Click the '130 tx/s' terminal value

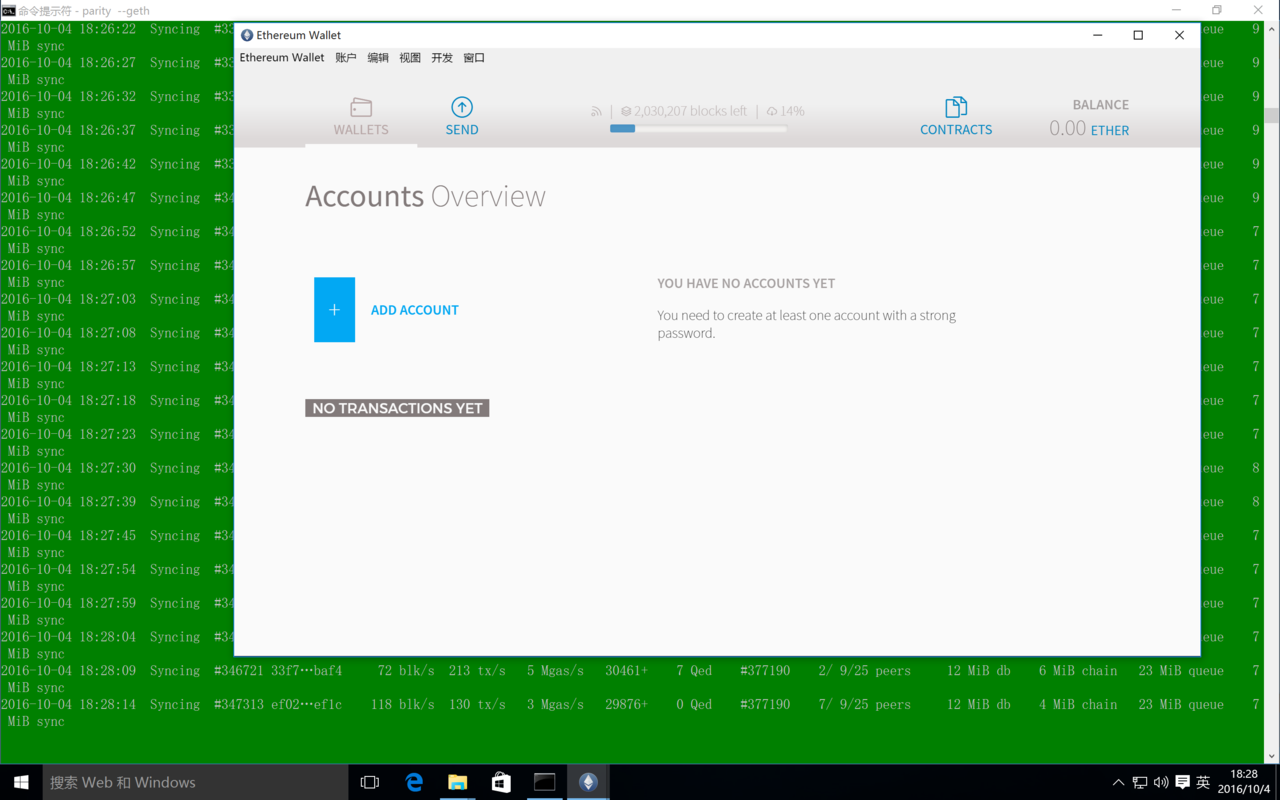tap(477, 705)
